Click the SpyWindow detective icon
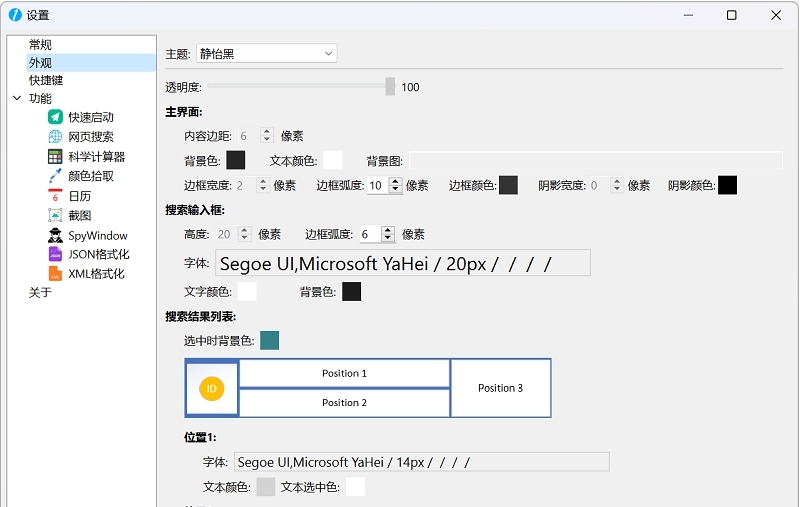This screenshot has width=803, height=507. [55, 235]
